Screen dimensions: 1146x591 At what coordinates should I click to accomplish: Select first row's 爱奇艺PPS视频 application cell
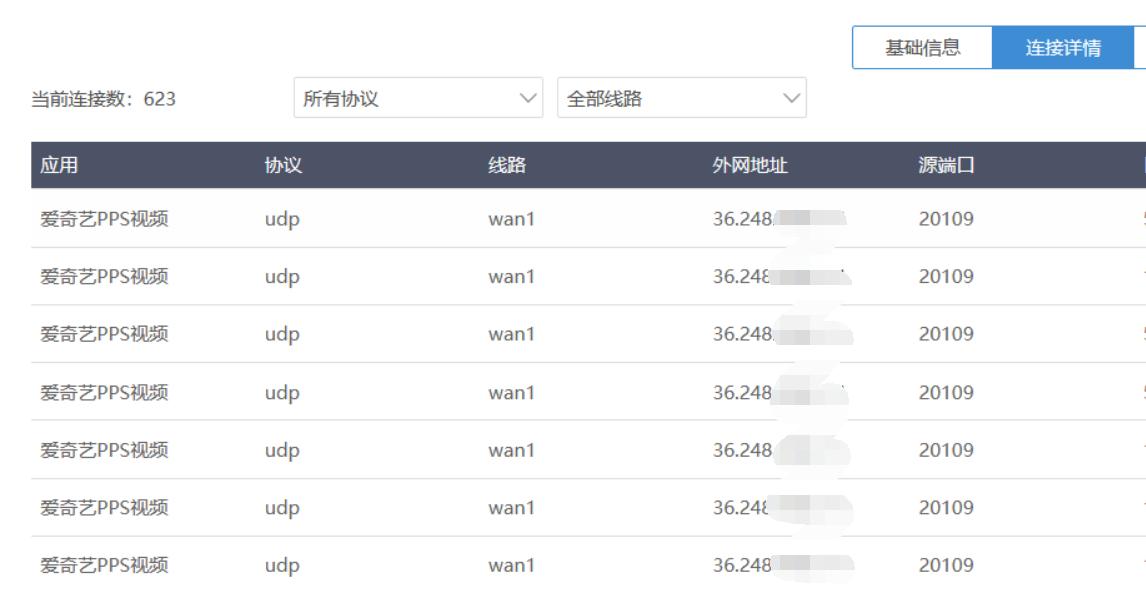tap(104, 219)
